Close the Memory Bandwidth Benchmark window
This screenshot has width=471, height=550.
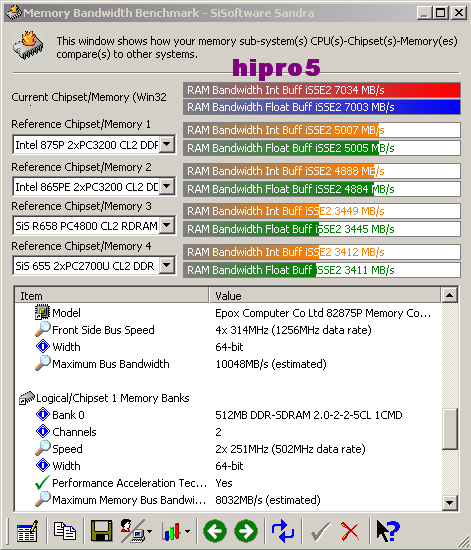(x=458, y=13)
